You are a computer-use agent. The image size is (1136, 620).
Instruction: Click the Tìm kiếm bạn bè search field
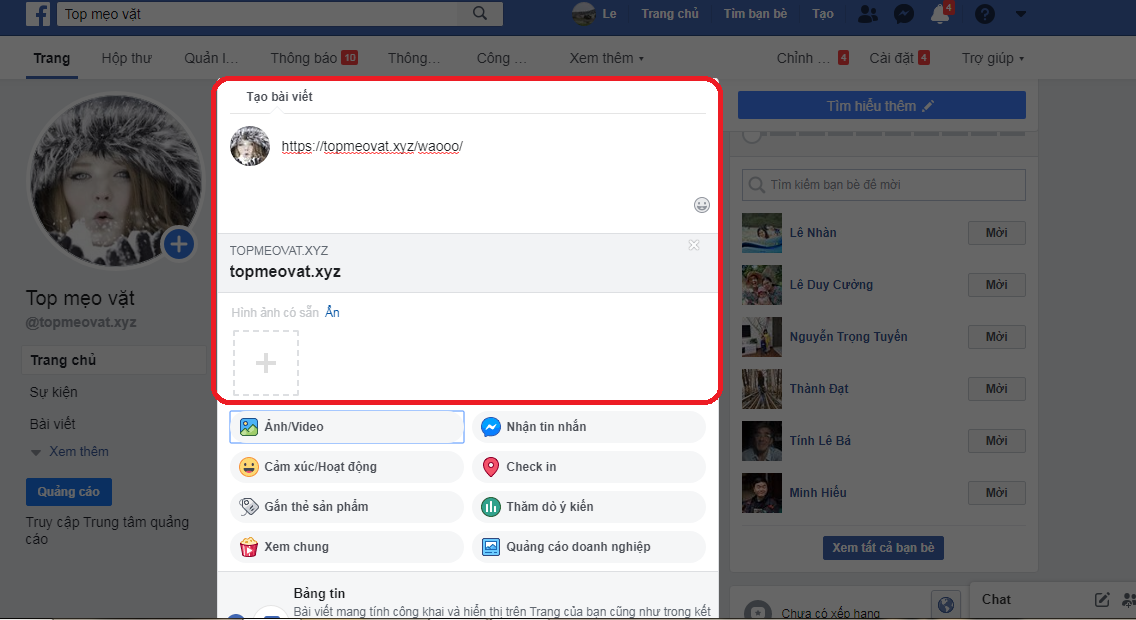[884, 185]
